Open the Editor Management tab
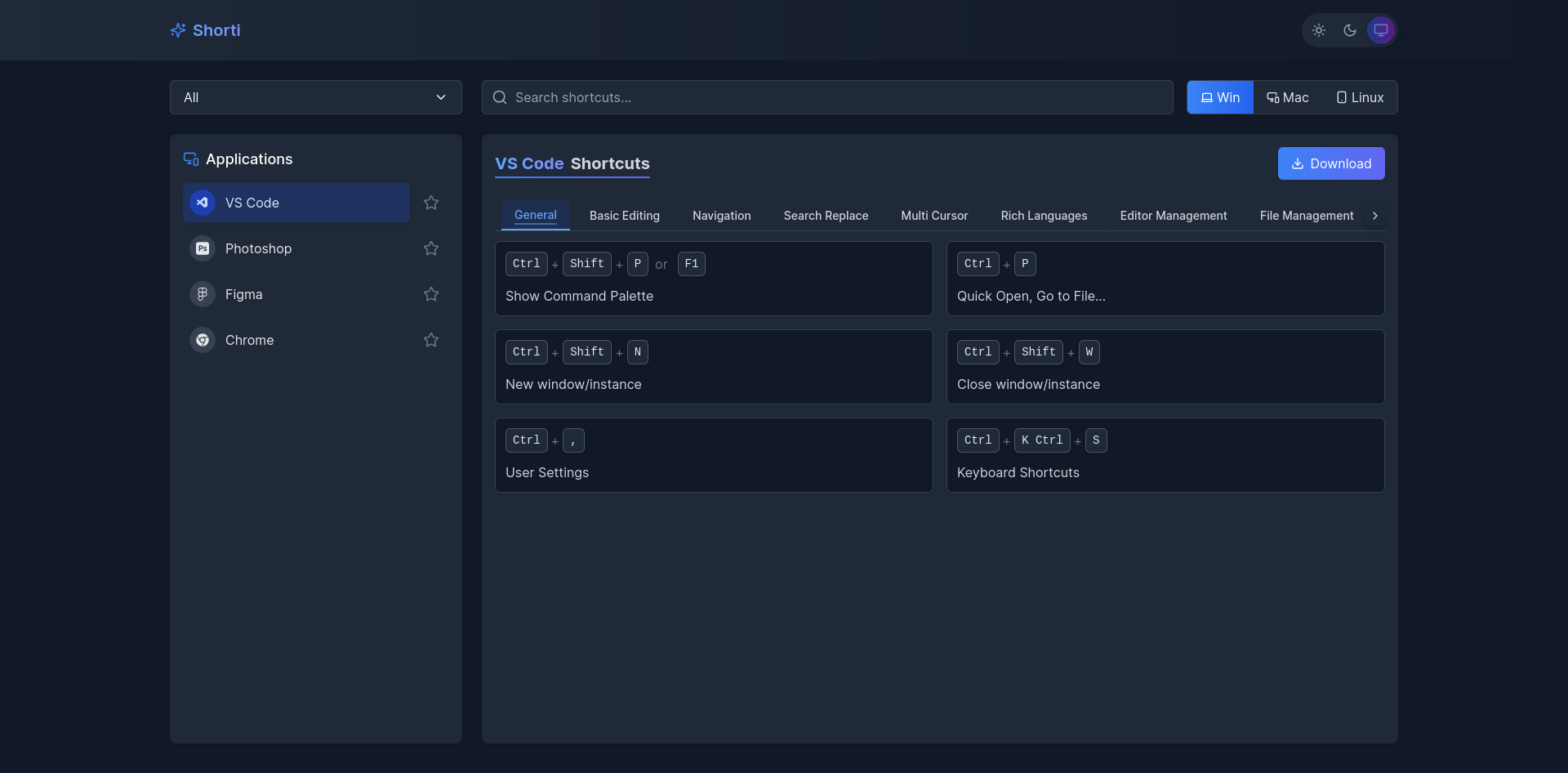1568x773 pixels. (x=1174, y=216)
